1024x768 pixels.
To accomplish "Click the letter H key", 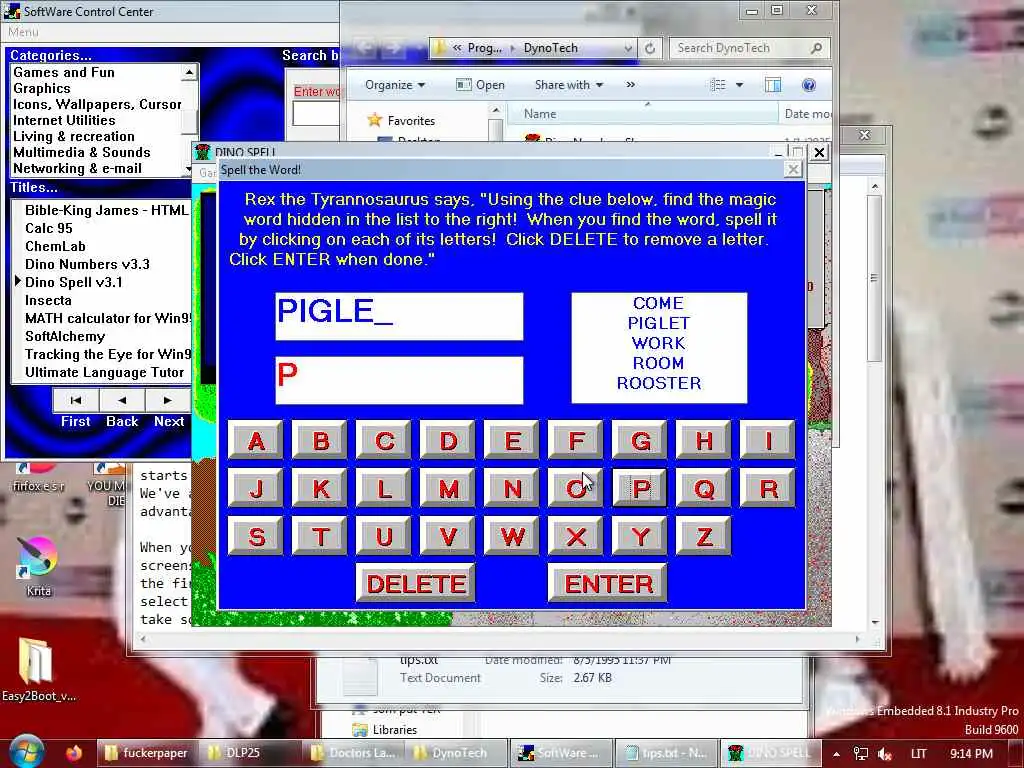I will [x=704, y=441].
